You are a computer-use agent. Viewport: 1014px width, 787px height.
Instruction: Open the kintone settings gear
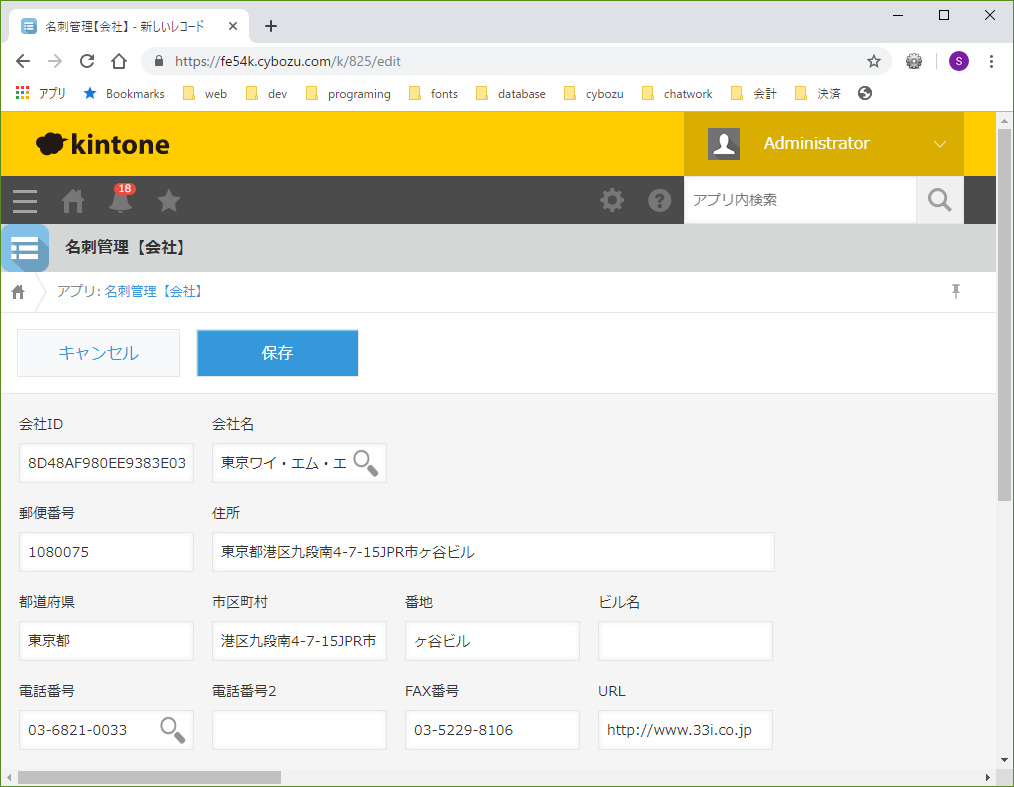click(x=612, y=200)
